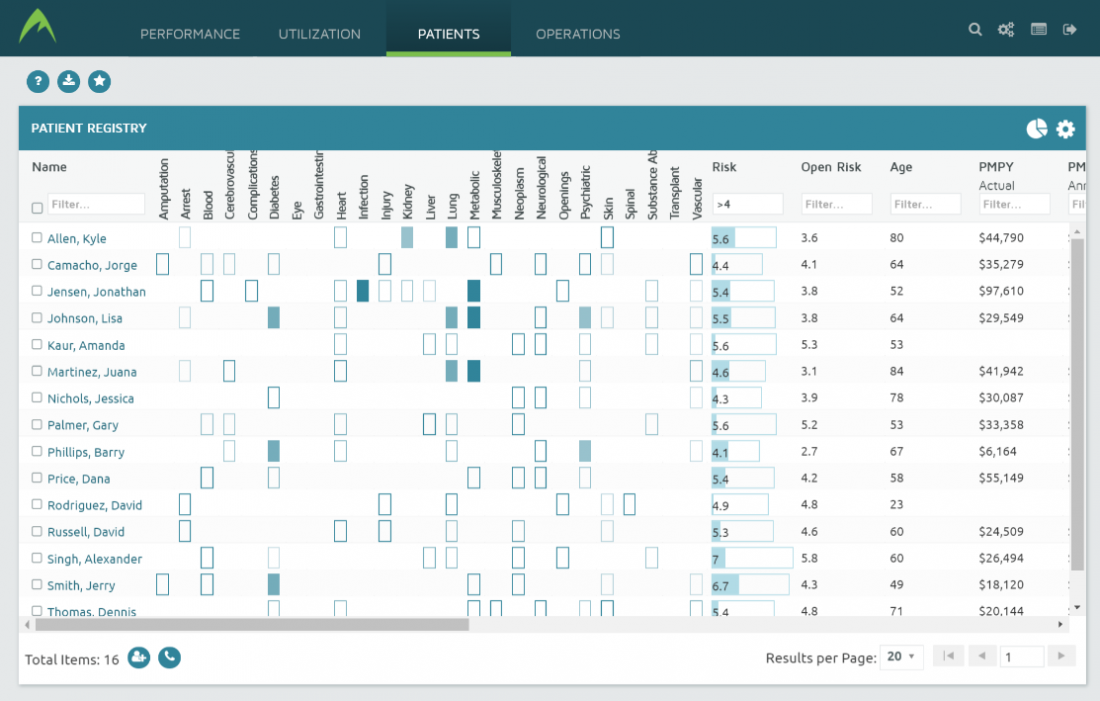The image size is (1100, 701).
Task: Open patient Russell, David
Action: coord(86,532)
